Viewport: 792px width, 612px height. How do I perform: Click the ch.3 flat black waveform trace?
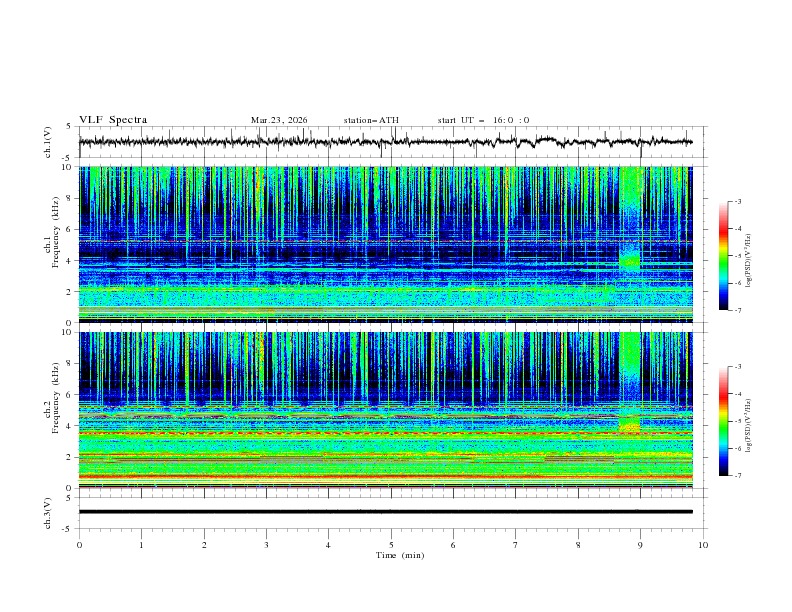385,512
